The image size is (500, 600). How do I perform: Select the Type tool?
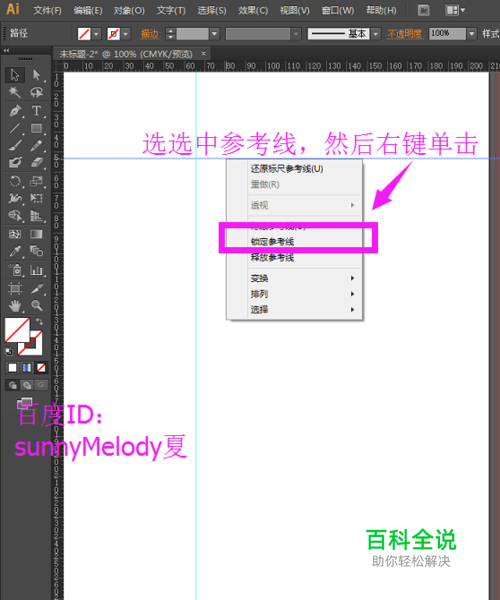click(37, 111)
